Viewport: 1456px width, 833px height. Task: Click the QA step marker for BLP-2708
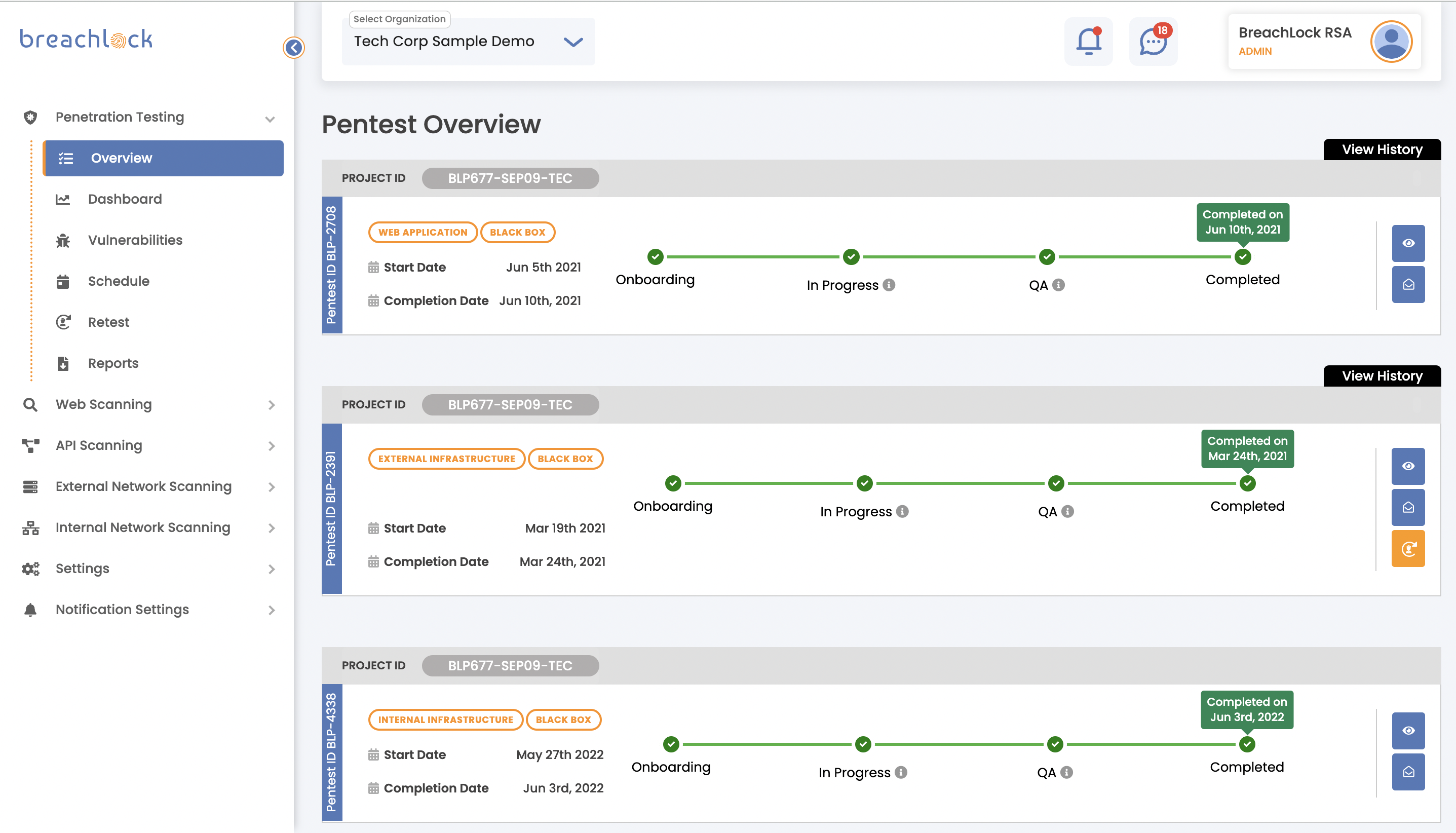coord(1047,257)
